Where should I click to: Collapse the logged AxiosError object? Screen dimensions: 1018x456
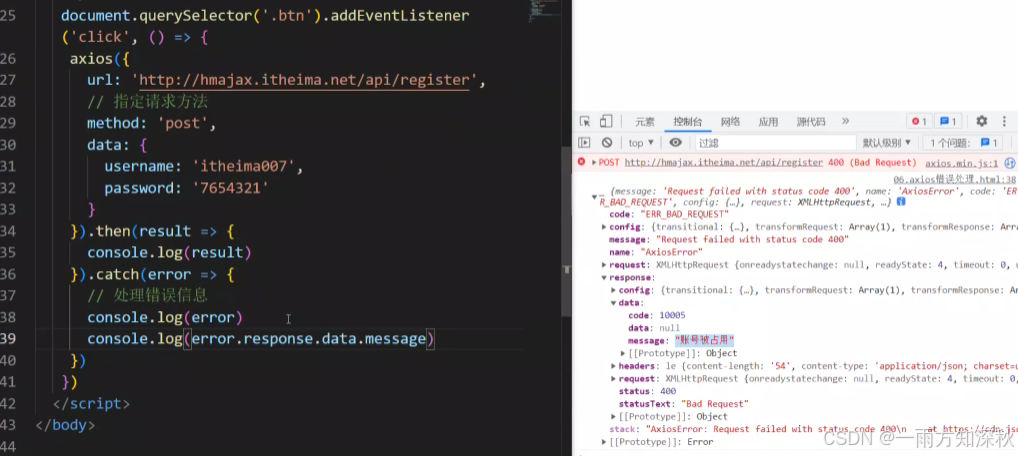(x=594, y=196)
